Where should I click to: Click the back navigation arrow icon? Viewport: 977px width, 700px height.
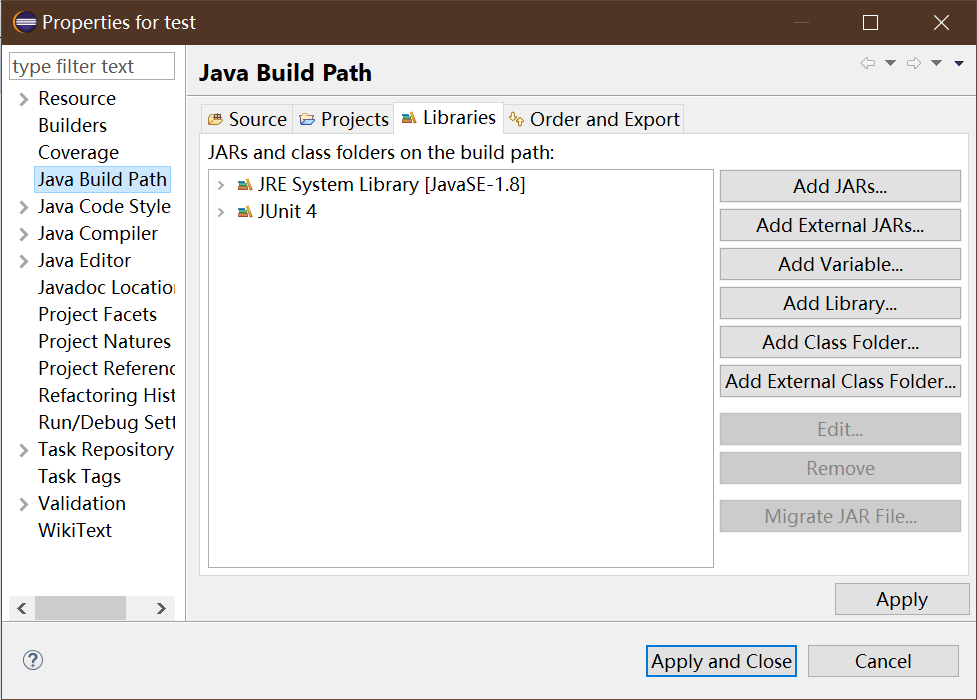867,63
